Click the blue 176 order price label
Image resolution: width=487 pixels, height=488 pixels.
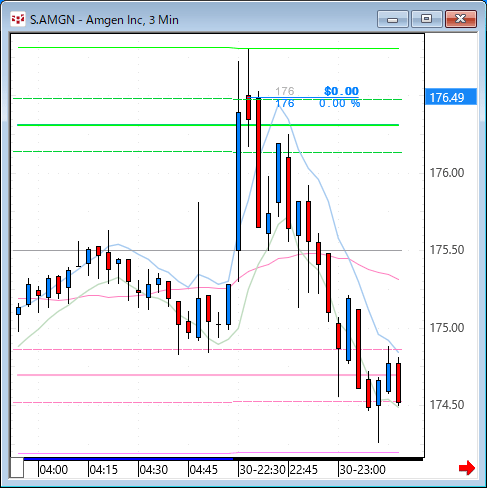pos(285,103)
